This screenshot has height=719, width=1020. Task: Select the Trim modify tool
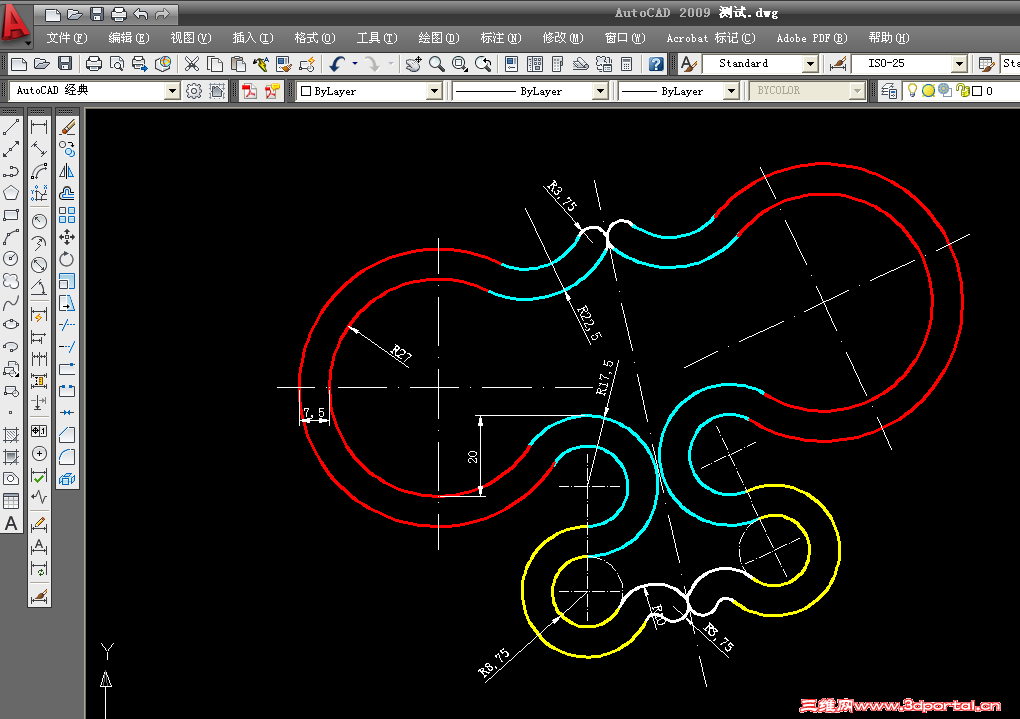click(x=67, y=325)
